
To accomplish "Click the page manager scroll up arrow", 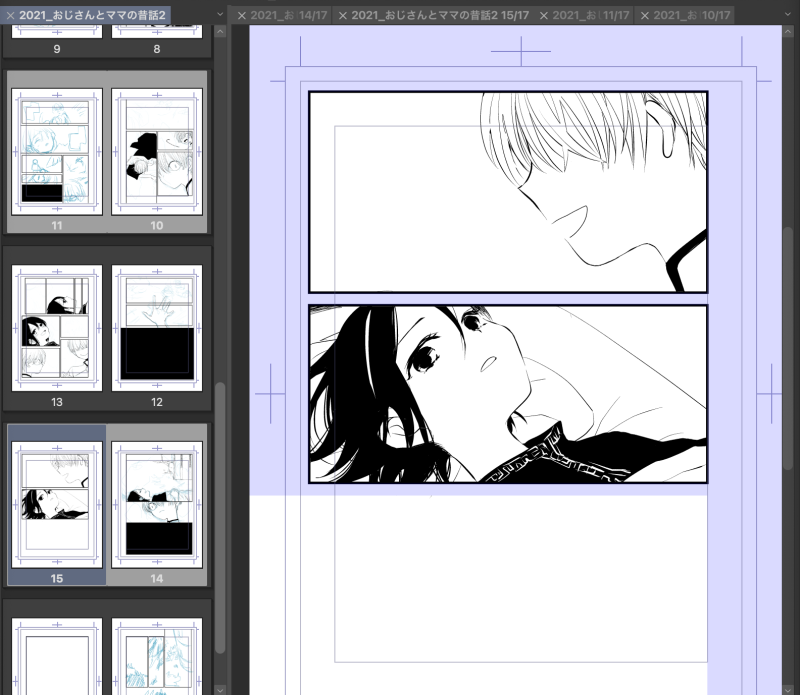I will click(220, 31).
